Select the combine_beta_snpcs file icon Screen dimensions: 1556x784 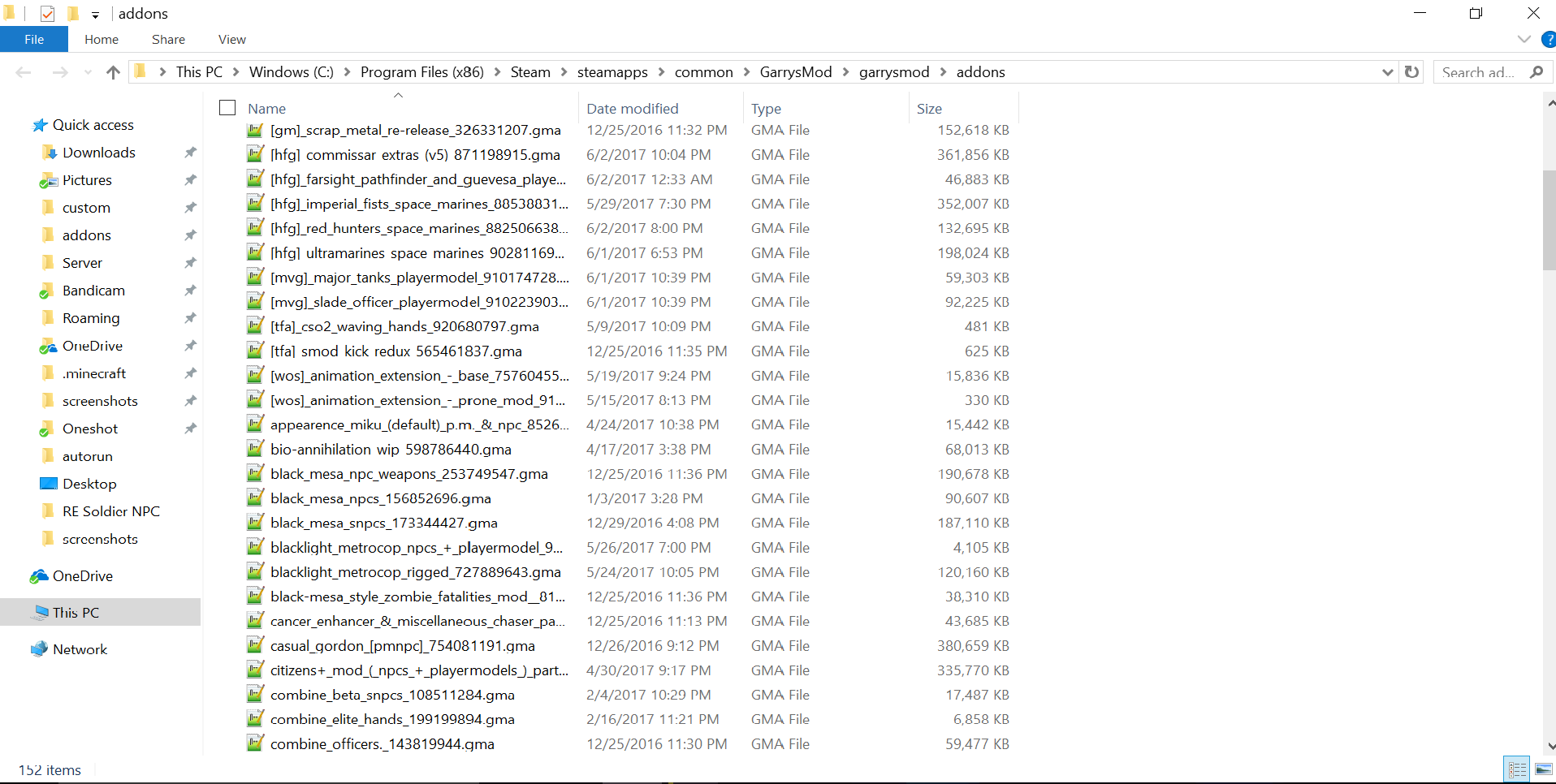pyautogui.click(x=255, y=695)
